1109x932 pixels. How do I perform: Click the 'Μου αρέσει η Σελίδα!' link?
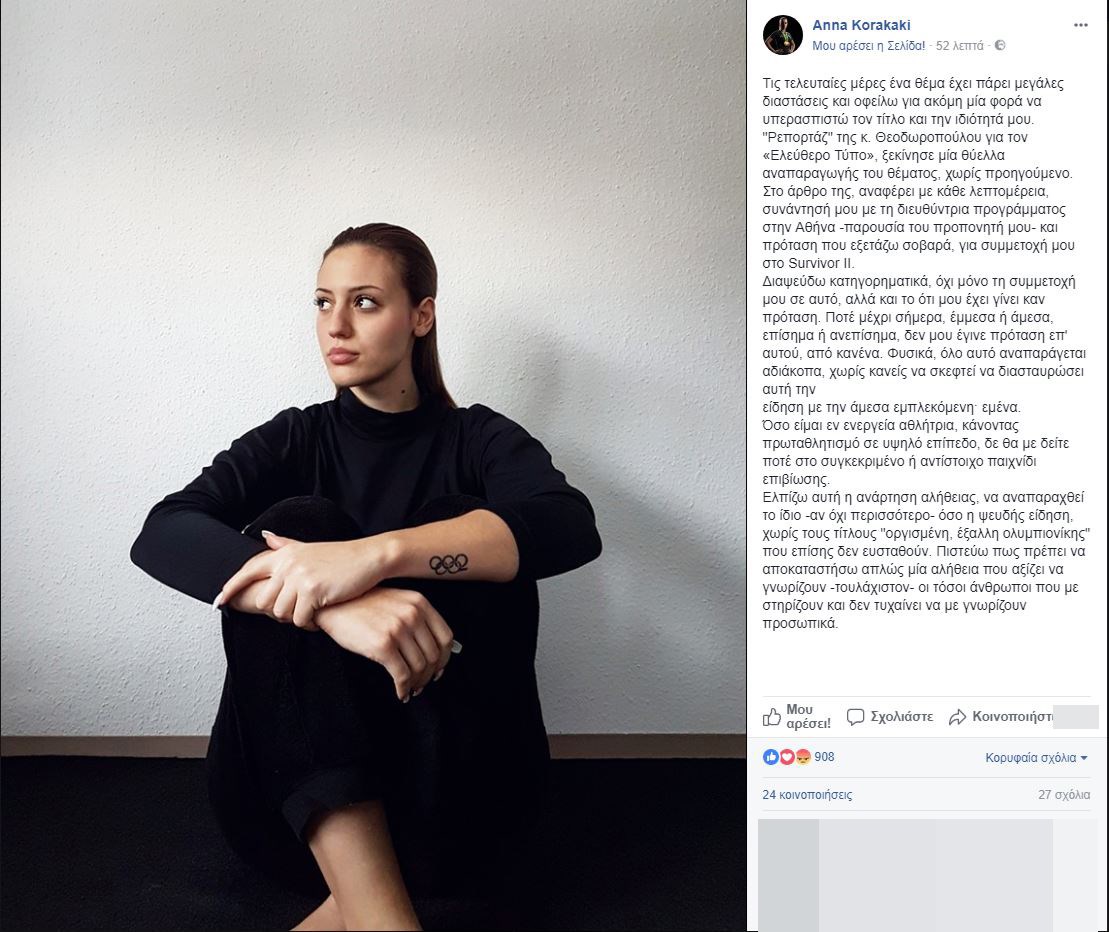[868, 45]
